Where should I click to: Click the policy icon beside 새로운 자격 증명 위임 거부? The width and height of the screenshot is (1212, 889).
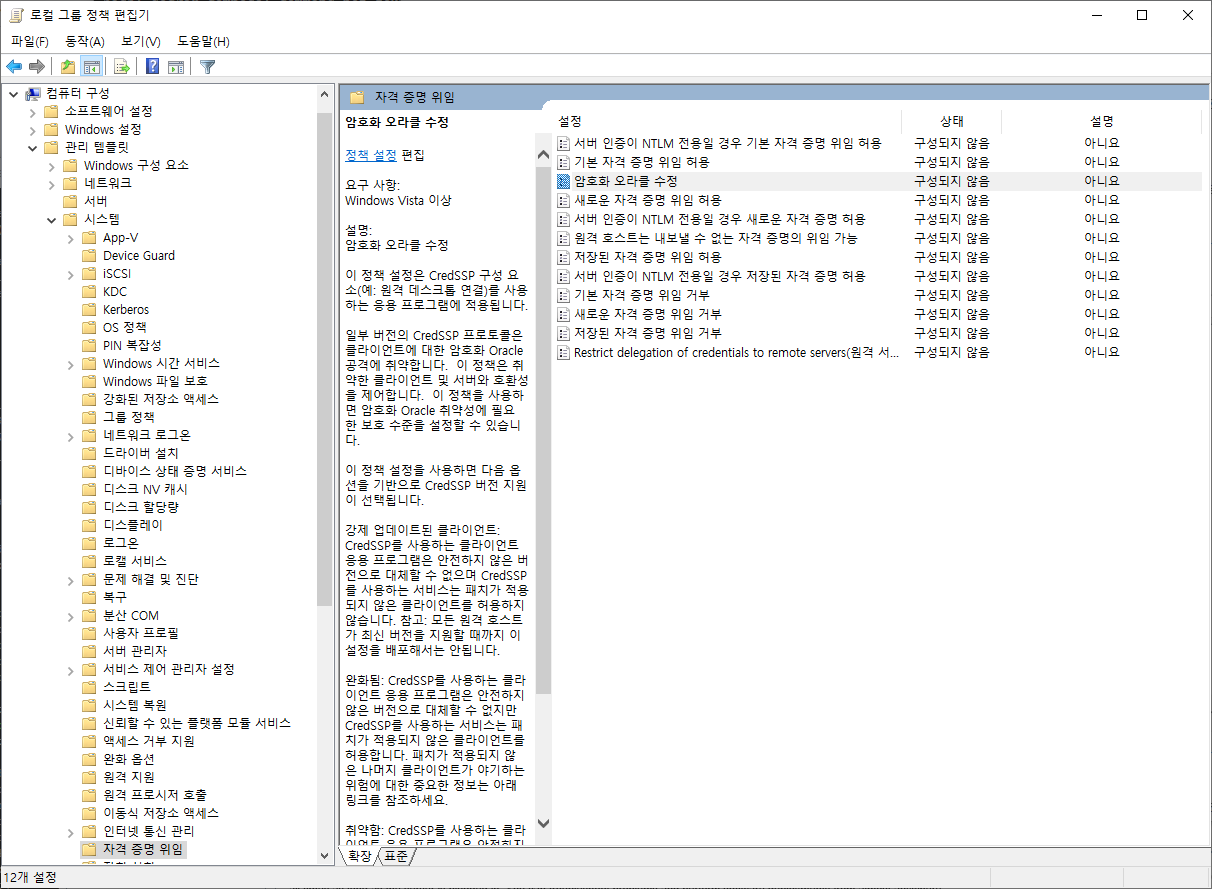564,314
